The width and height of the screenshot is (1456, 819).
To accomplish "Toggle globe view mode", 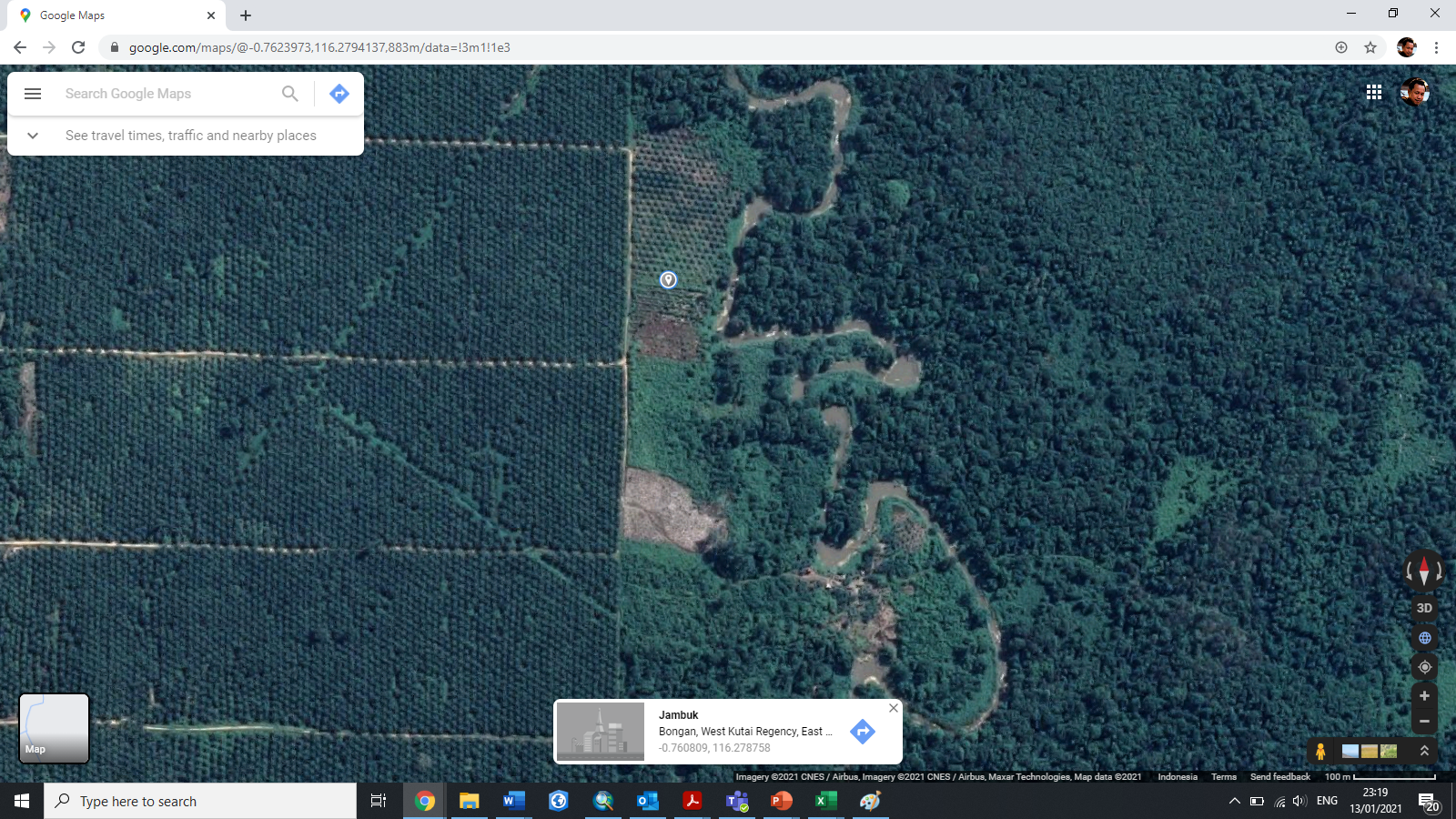I will tap(1424, 638).
